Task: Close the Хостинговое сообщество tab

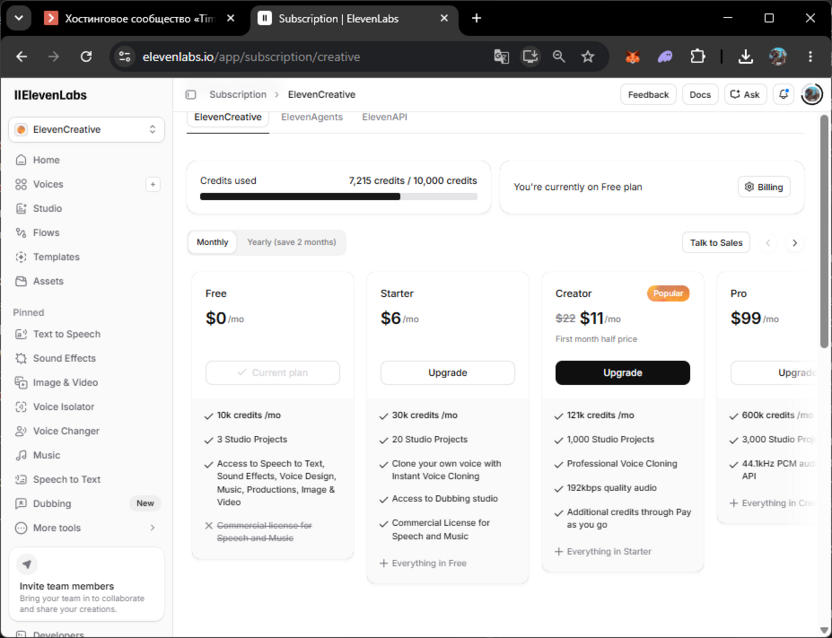Action: point(231,18)
